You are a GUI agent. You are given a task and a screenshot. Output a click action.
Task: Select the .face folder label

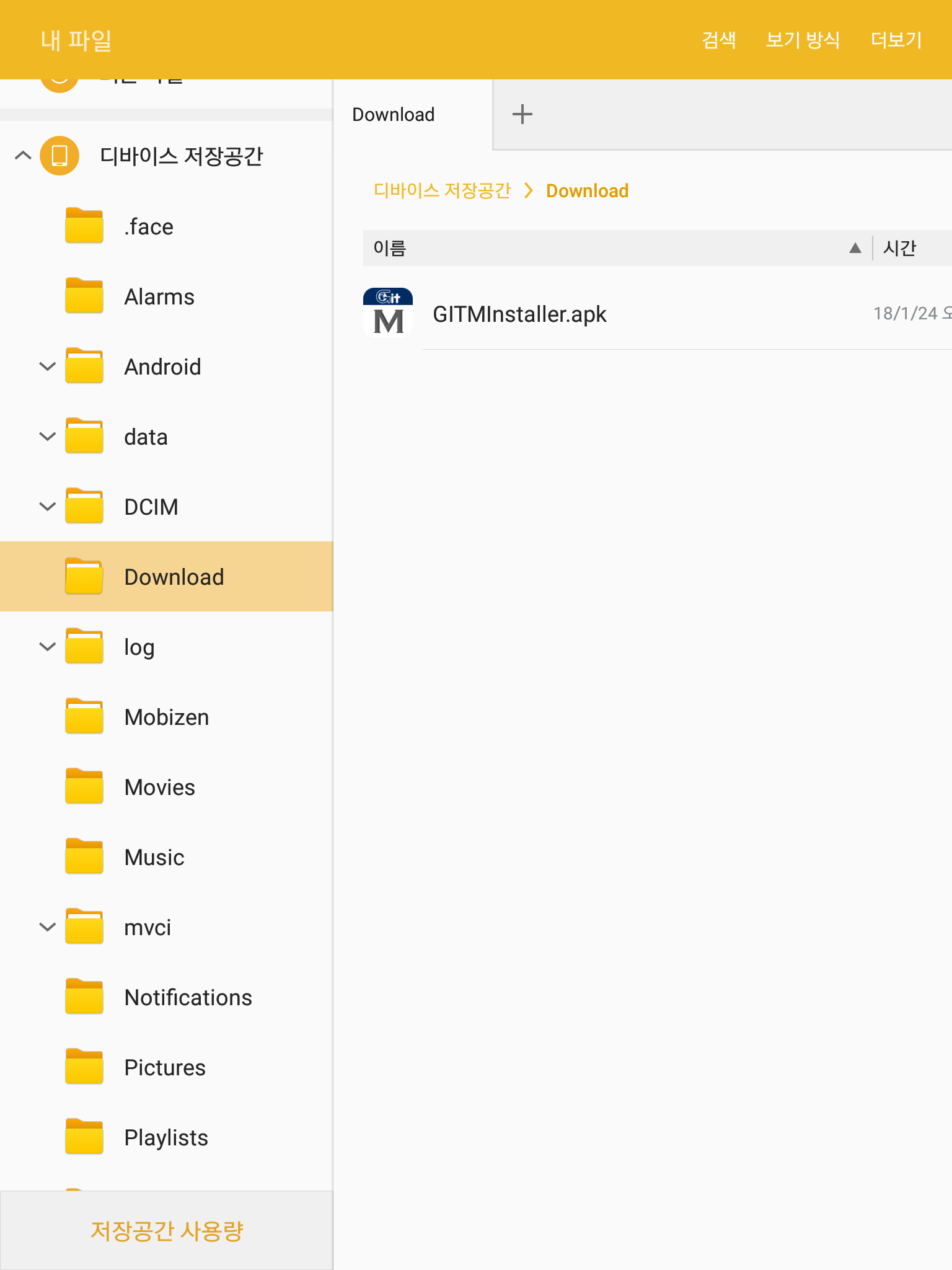pos(149,227)
